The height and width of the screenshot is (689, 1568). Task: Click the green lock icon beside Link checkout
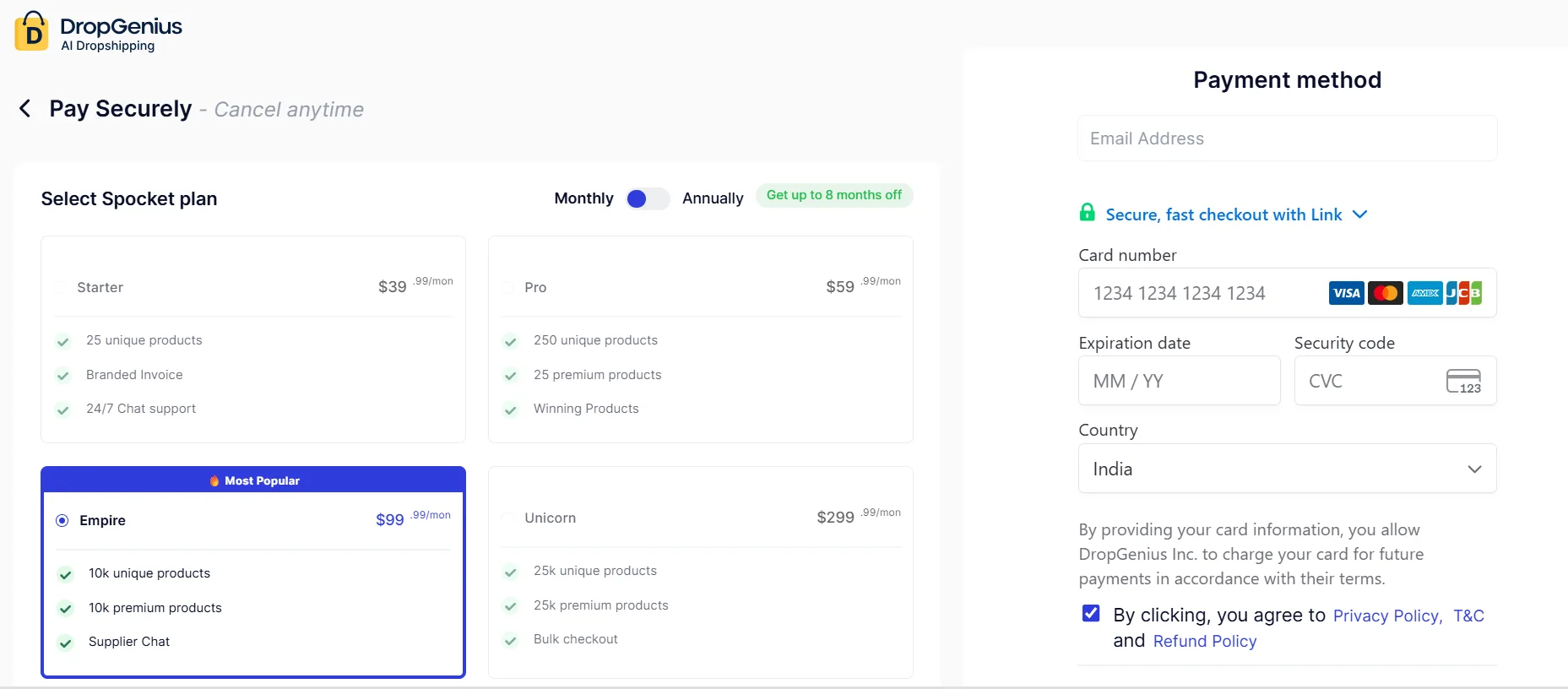(1088, 213)
